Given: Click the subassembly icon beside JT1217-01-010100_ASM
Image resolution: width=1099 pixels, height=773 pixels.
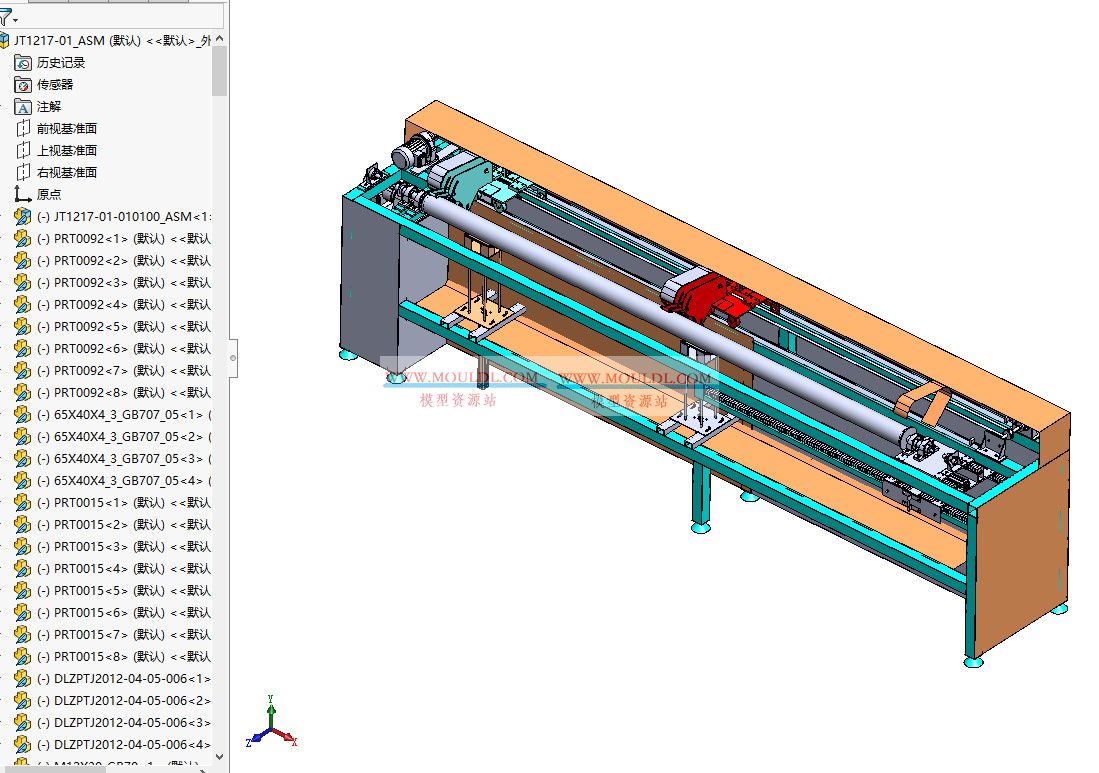Looking at the screenshot, I should [22, 216].
